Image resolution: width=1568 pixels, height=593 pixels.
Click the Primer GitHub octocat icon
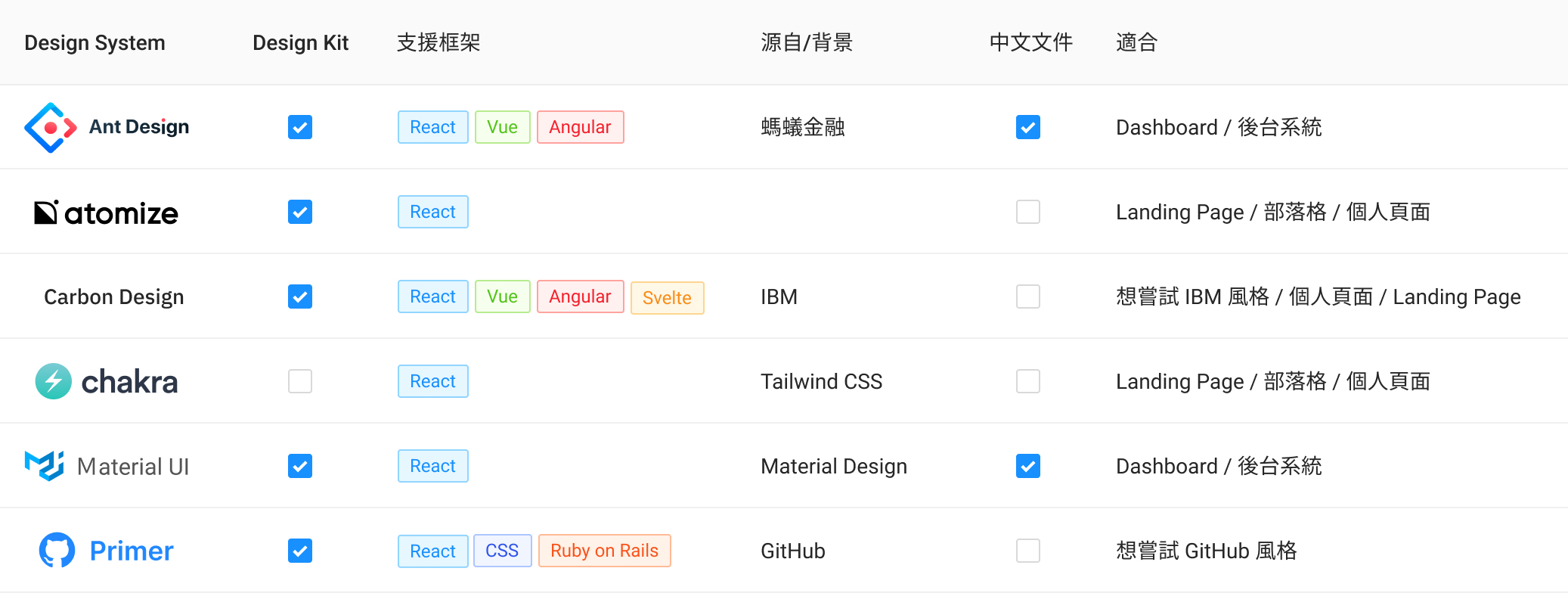pos(57,551)
